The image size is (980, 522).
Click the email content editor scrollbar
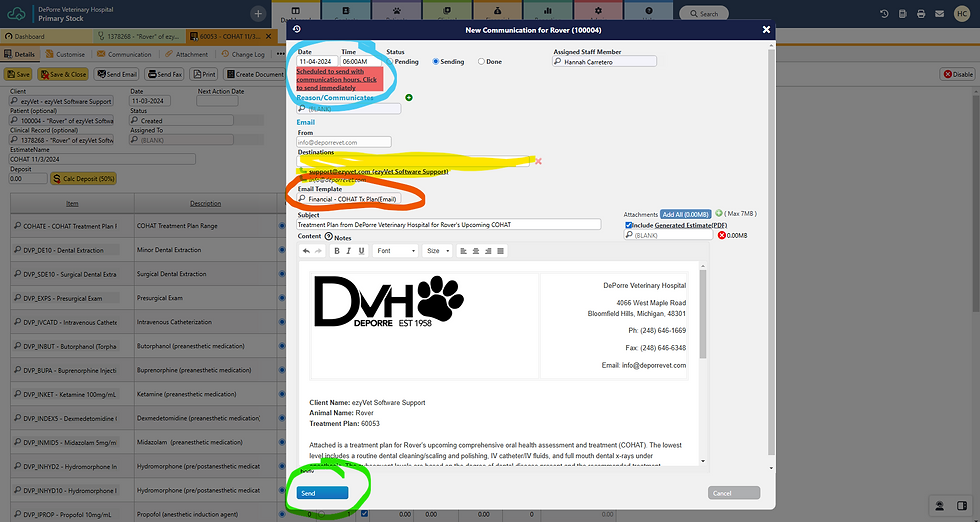(703, 312)
